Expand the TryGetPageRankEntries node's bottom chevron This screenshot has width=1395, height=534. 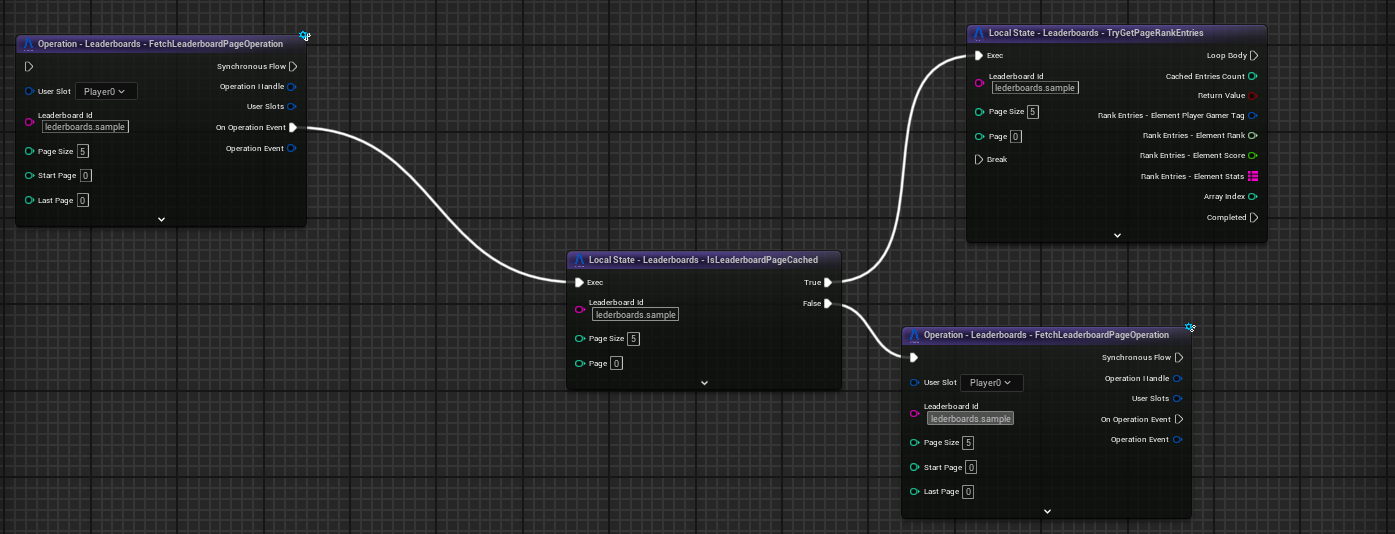point(1117,236)
